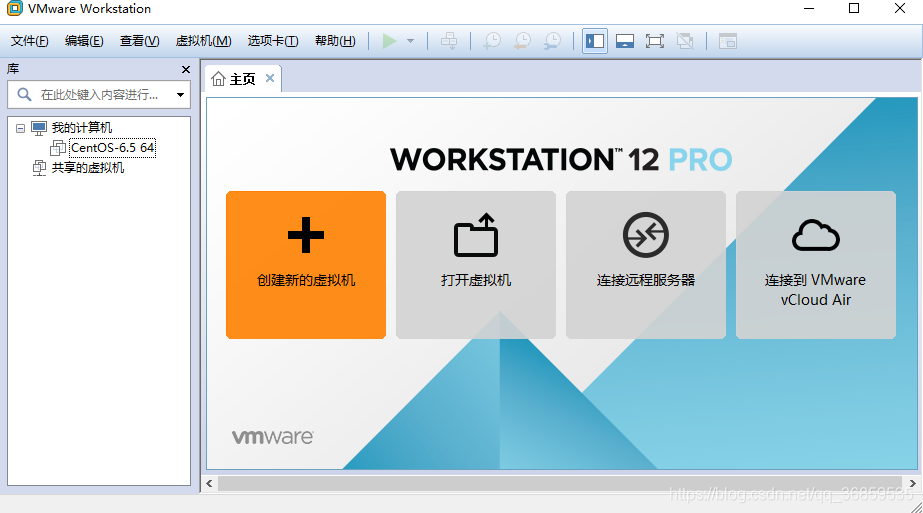The width and height of the screenshot is (923, 513).
Task: Open the 编辑(E) menu
Action: pyautogui.click(x=84, y=41)
